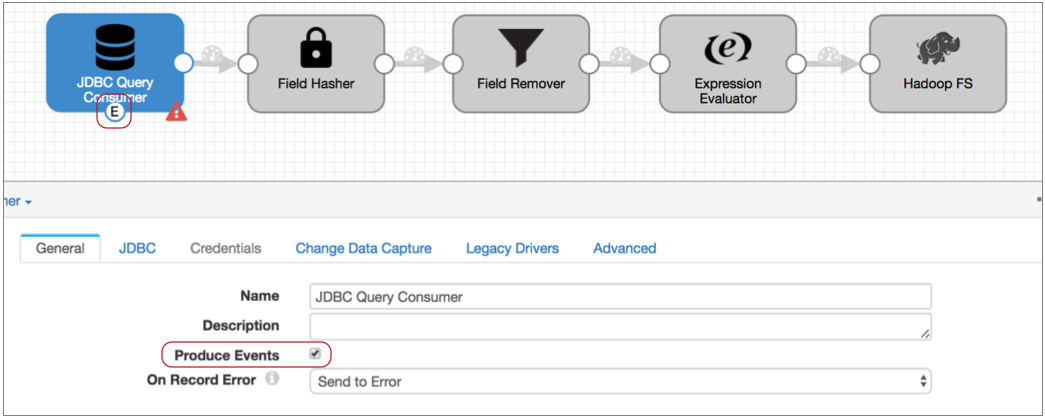Click the red warning triangle icon
This screenshot has height=418, width=1045.
coord(176,112)
